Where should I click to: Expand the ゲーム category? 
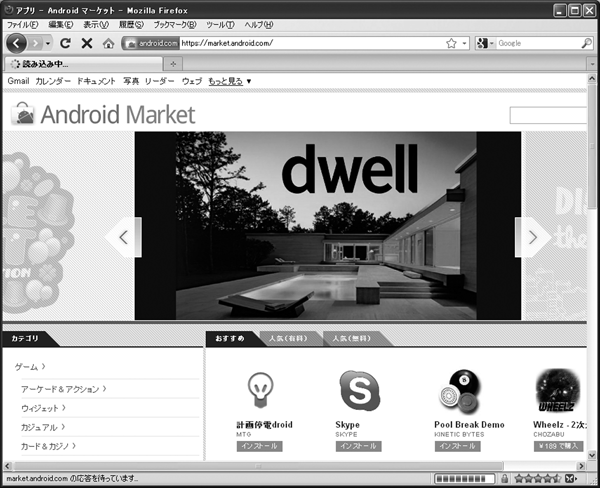[30, 367]
